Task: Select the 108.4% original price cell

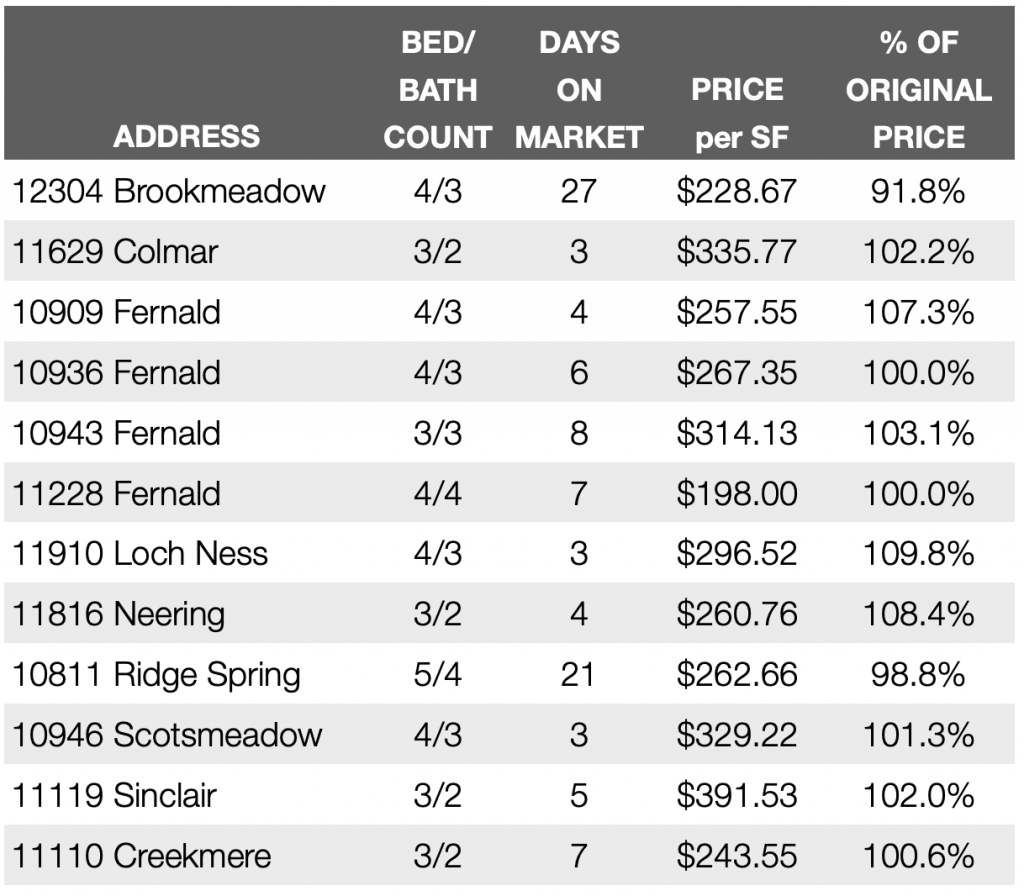Action: pyautogui.click(x=919, y=615)
